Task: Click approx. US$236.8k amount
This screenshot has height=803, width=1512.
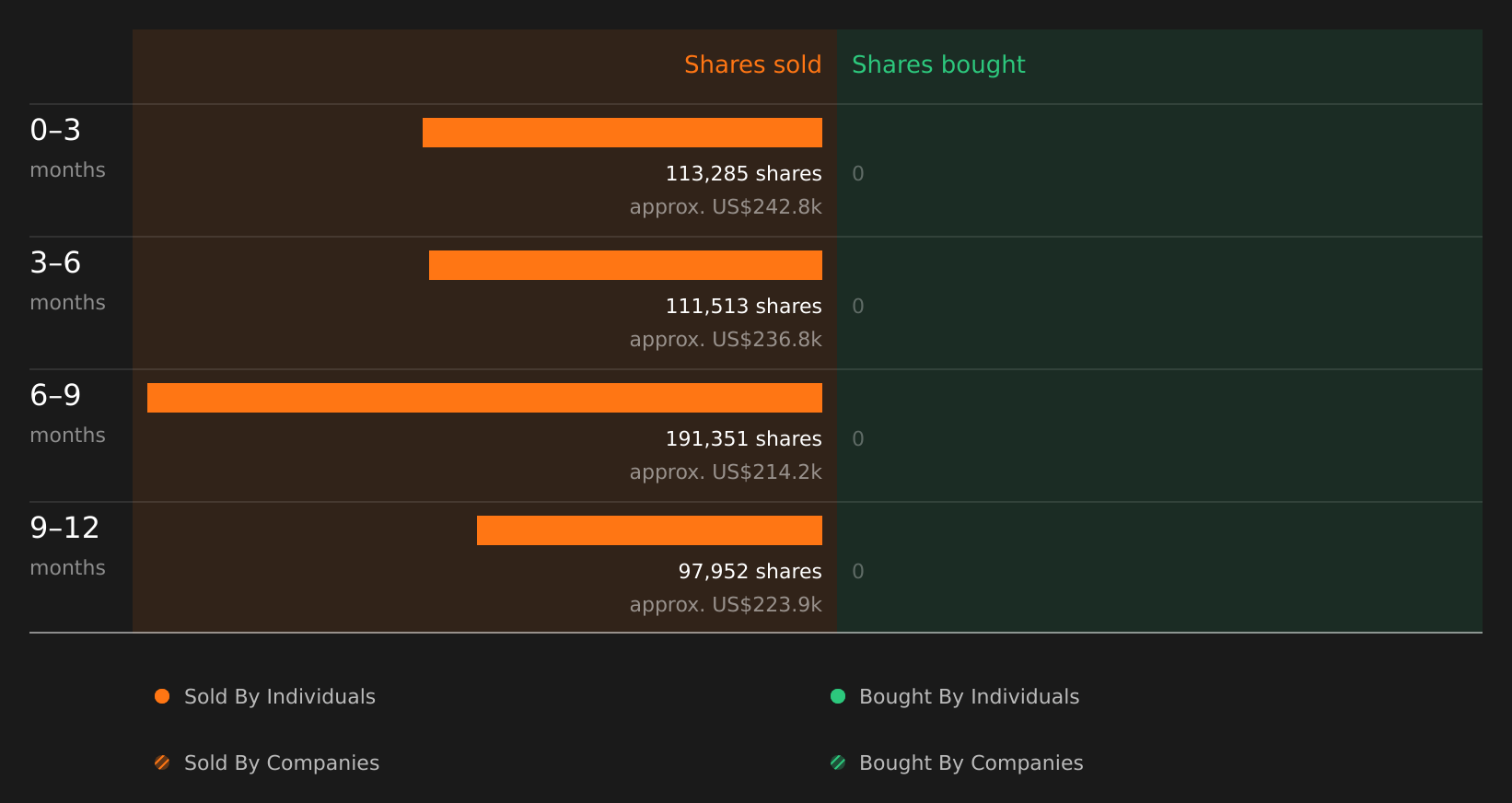Action: 726,340
